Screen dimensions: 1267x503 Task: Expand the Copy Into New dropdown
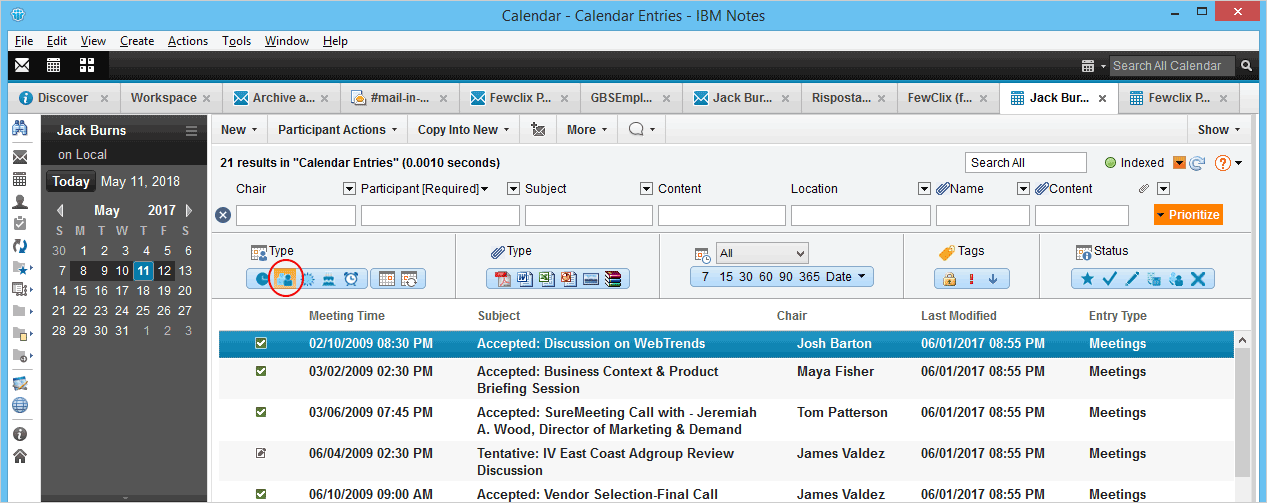click(x=464, y=130)
